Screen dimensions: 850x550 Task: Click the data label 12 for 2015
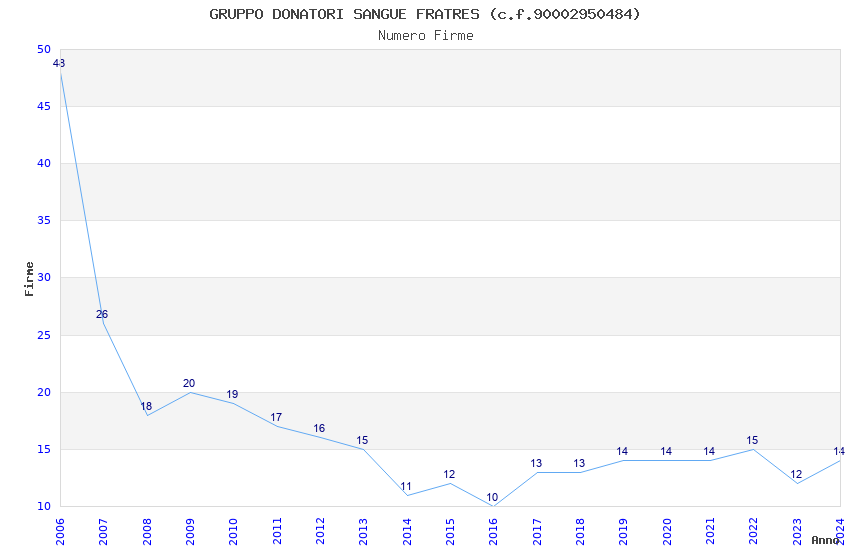(x=449, y=475)
